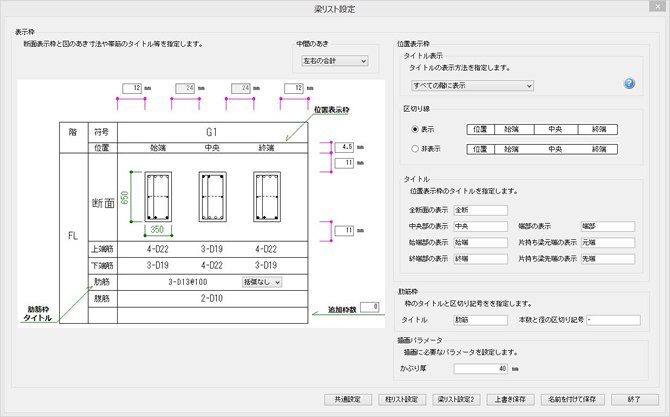Screen dimensions: 670x417
Task: Edit the 終端部の表示 field
Action: click(481, 259)
